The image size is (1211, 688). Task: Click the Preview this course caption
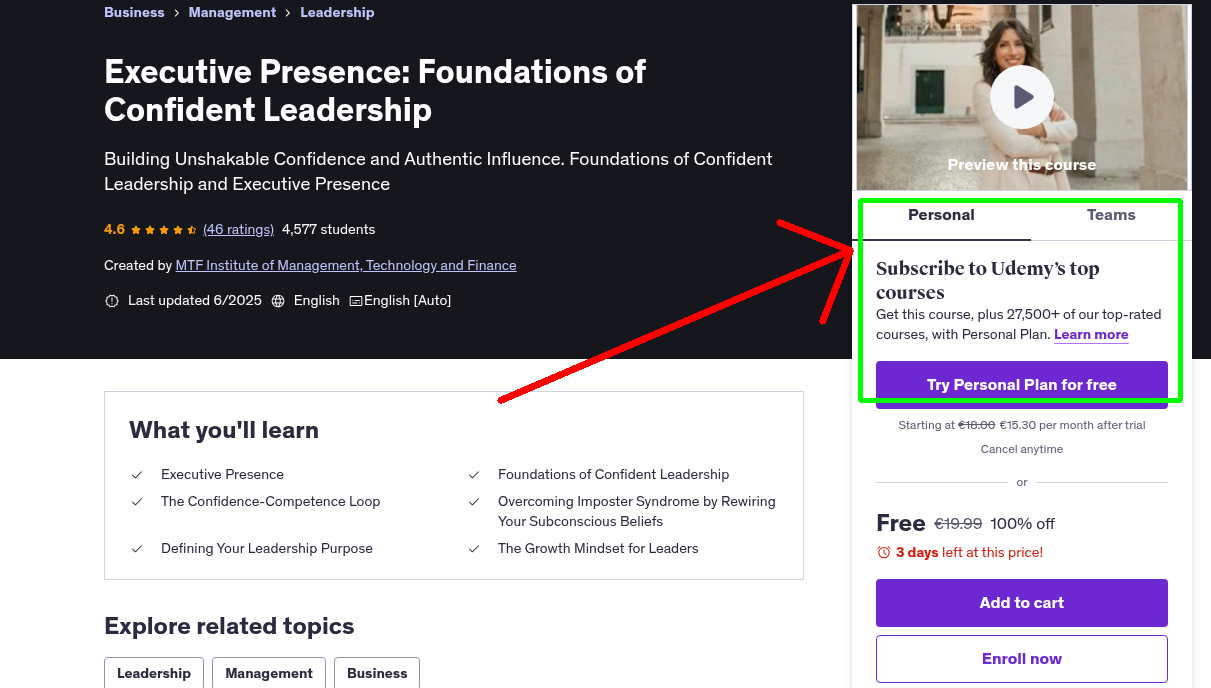(x=1022, y=165)
